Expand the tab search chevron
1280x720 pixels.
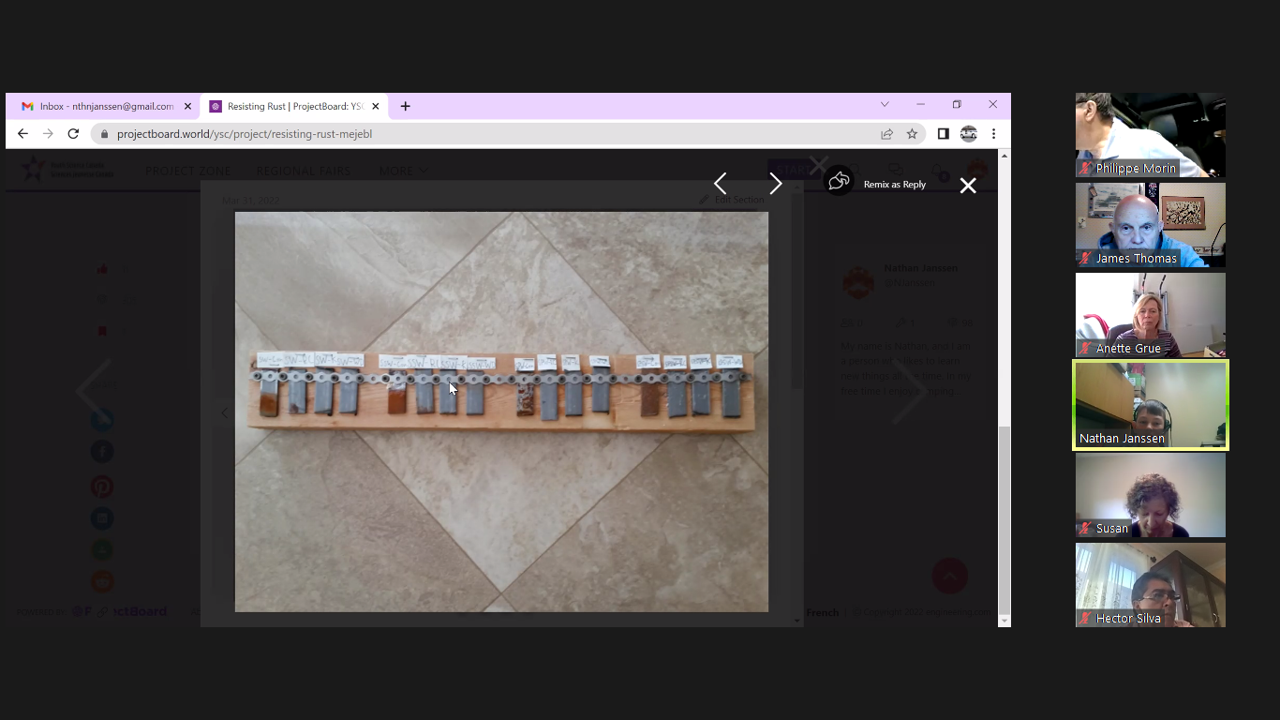pyautogui.click(x=884, y=105)
